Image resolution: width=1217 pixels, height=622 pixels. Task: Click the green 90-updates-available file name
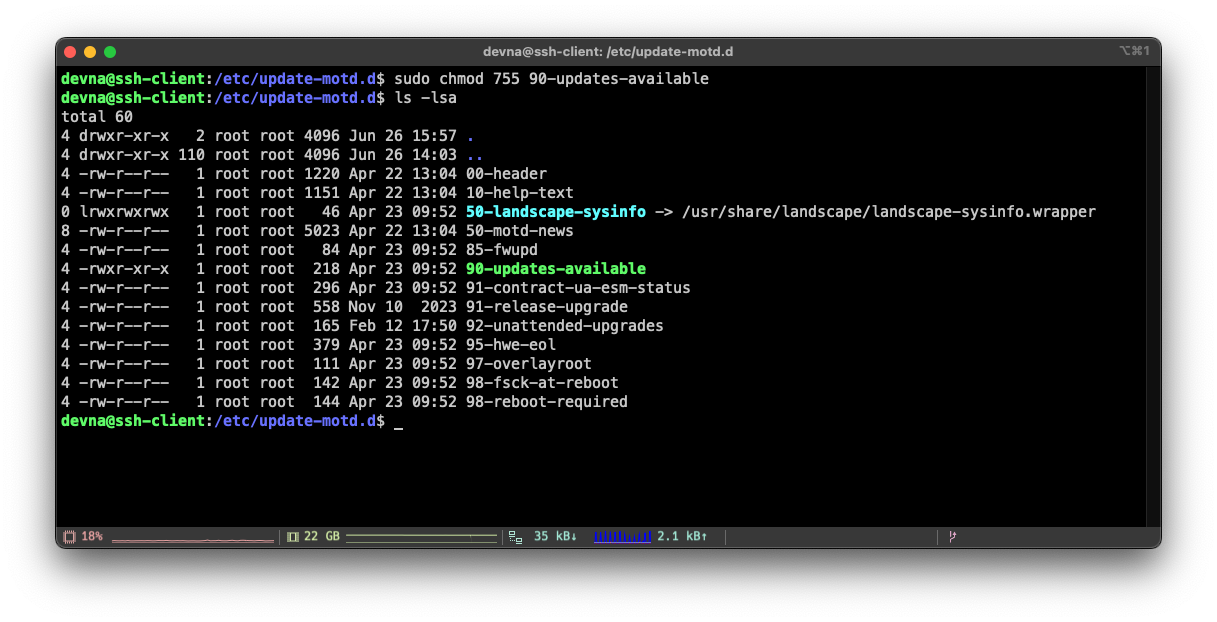click(556, 269)
